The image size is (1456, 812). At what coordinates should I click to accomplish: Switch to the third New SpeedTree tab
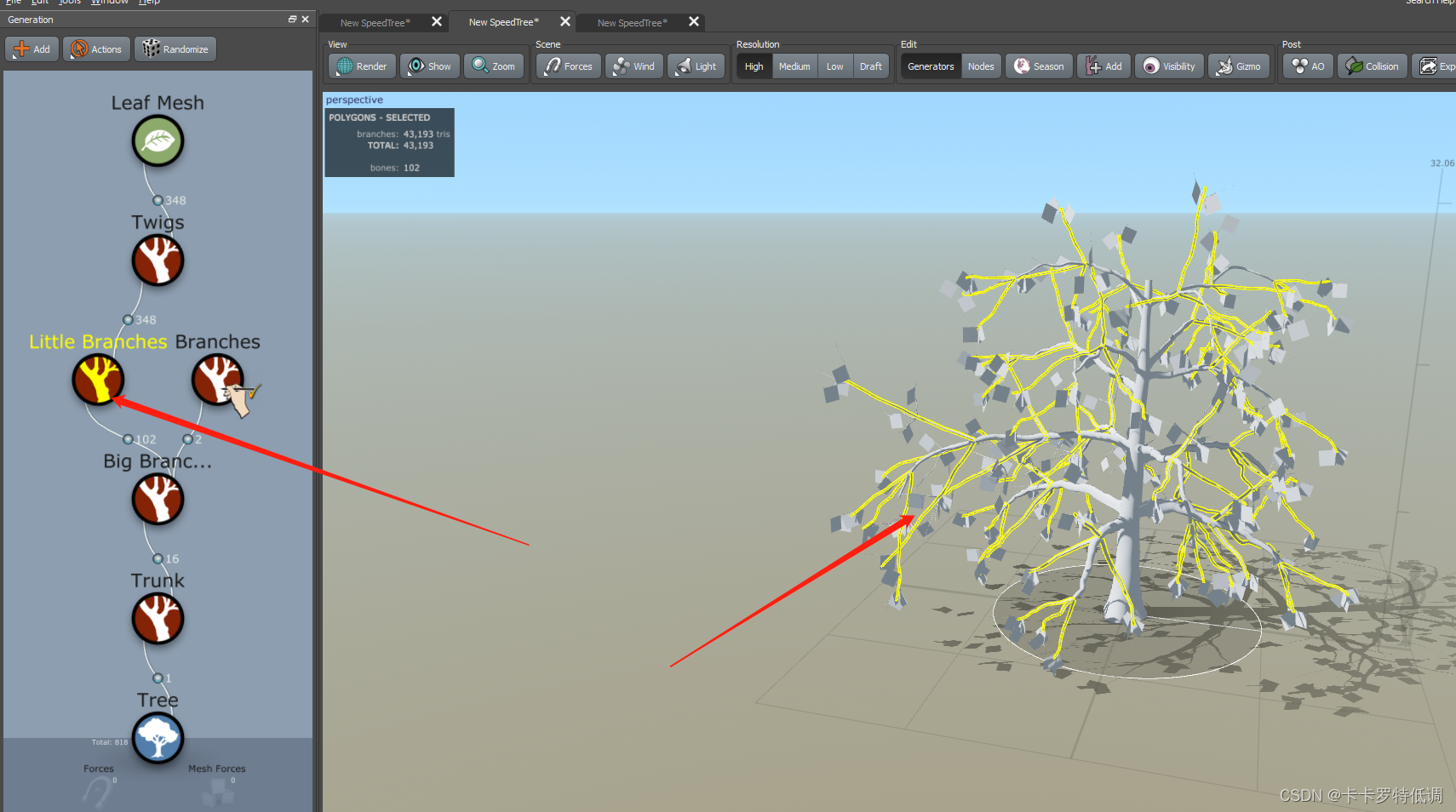(632, 23)
